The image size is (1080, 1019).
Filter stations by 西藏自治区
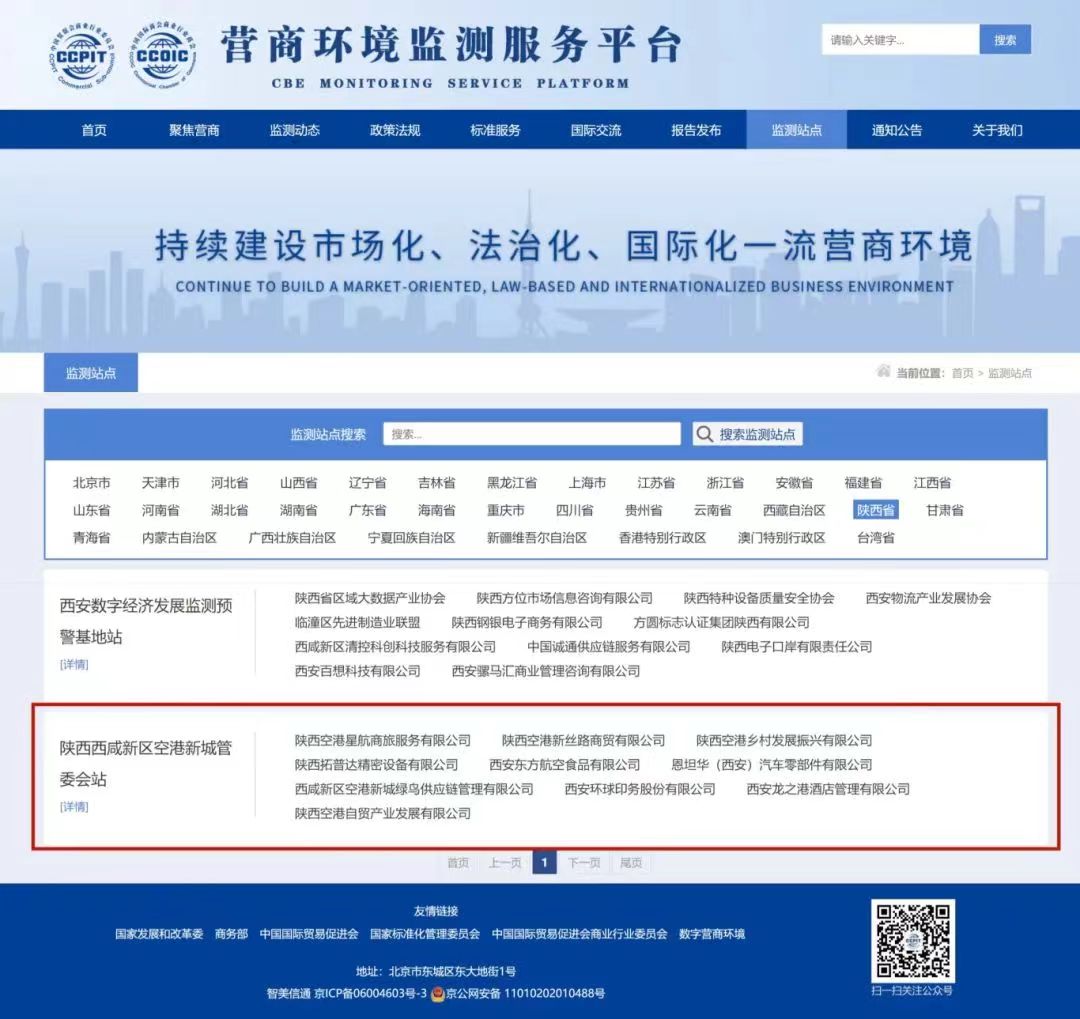click(794, 511)
